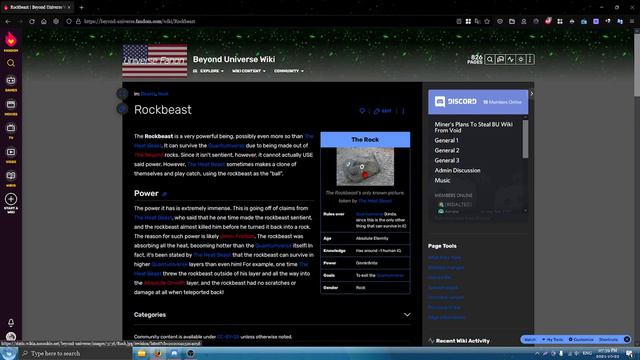This screenshot has width=640, height=360.
Task: Select Discord channel General 1
Action: [x=446, y=140]
